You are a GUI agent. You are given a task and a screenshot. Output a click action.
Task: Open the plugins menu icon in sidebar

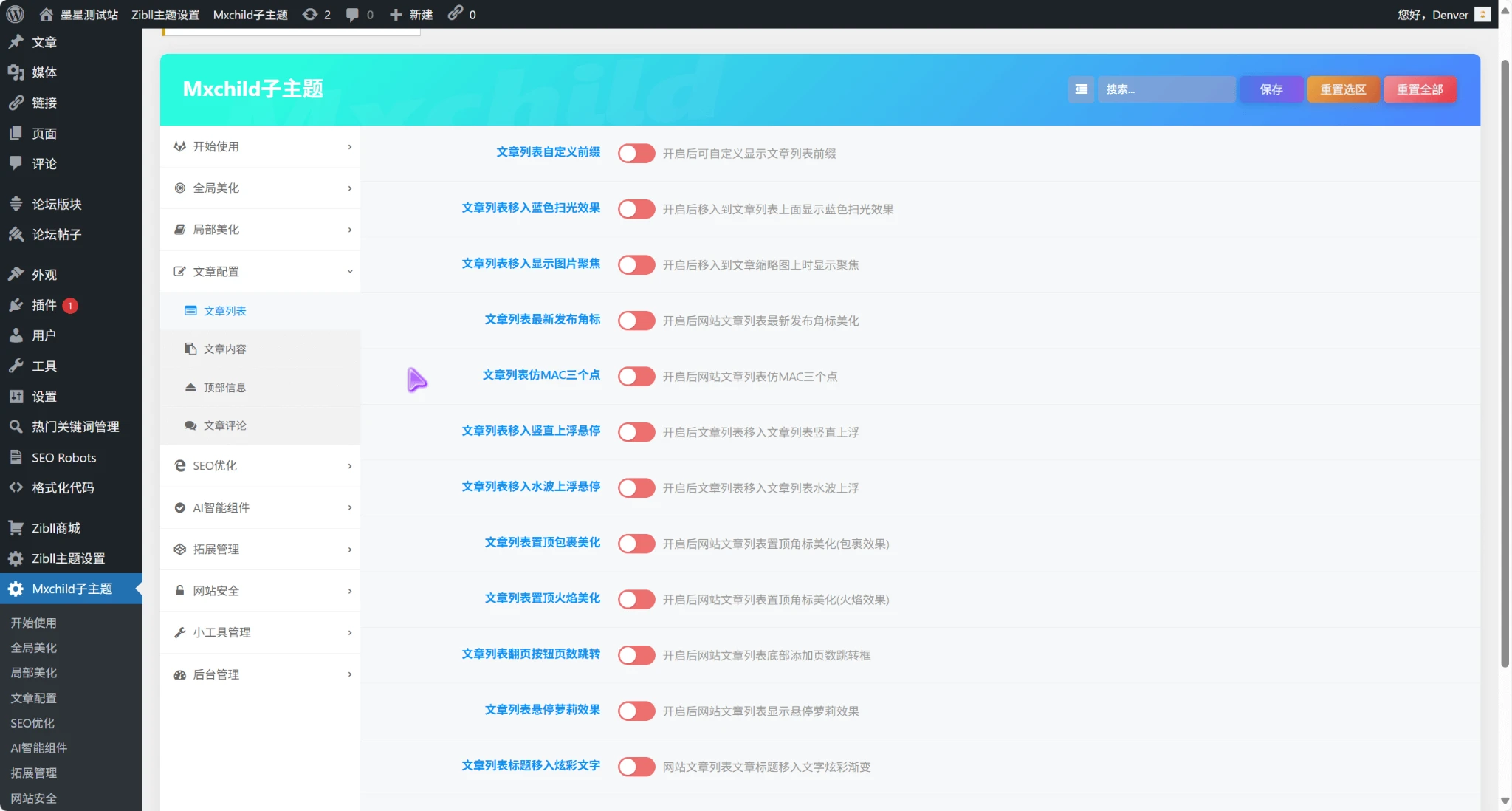[16, 305]
